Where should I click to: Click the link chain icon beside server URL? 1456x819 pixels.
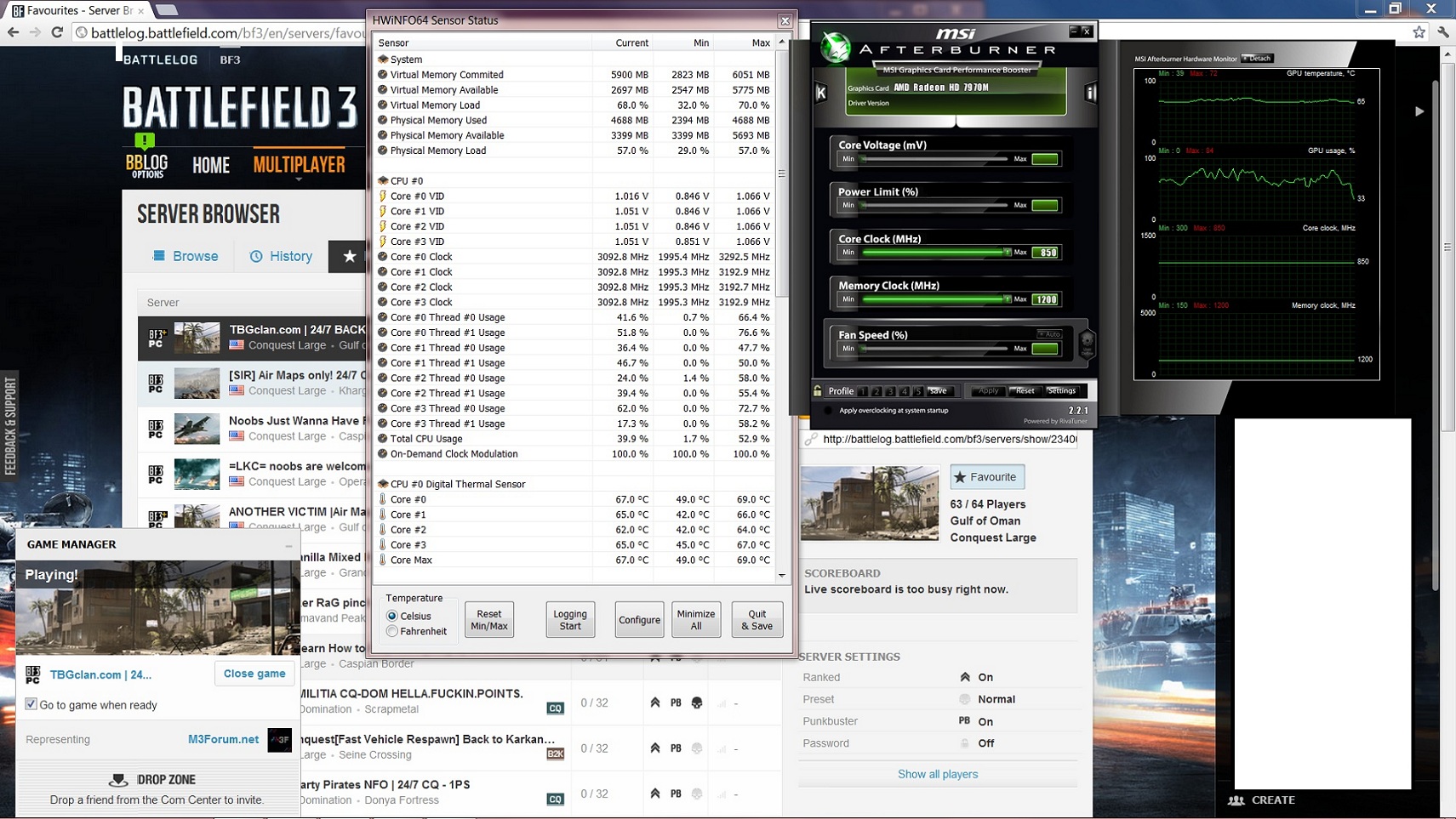click(x=811, y=439)
